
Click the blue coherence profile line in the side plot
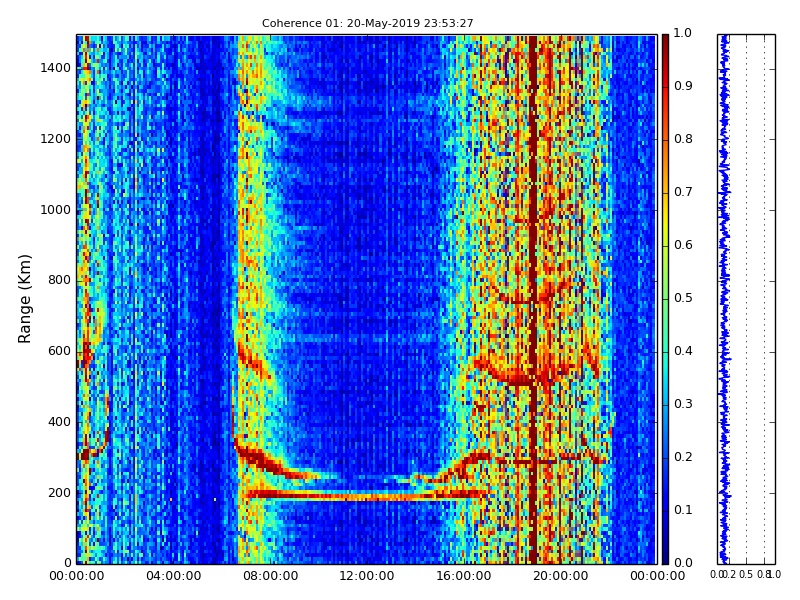[x=724, y=299]
